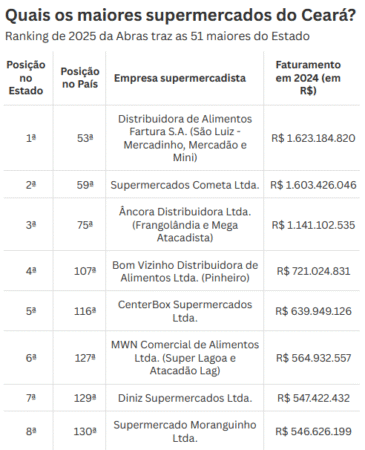This screenshot has width=365, height=450.
Task: Click the Bom Vizinho Distribuidora cell
Action: coord(185,271)
